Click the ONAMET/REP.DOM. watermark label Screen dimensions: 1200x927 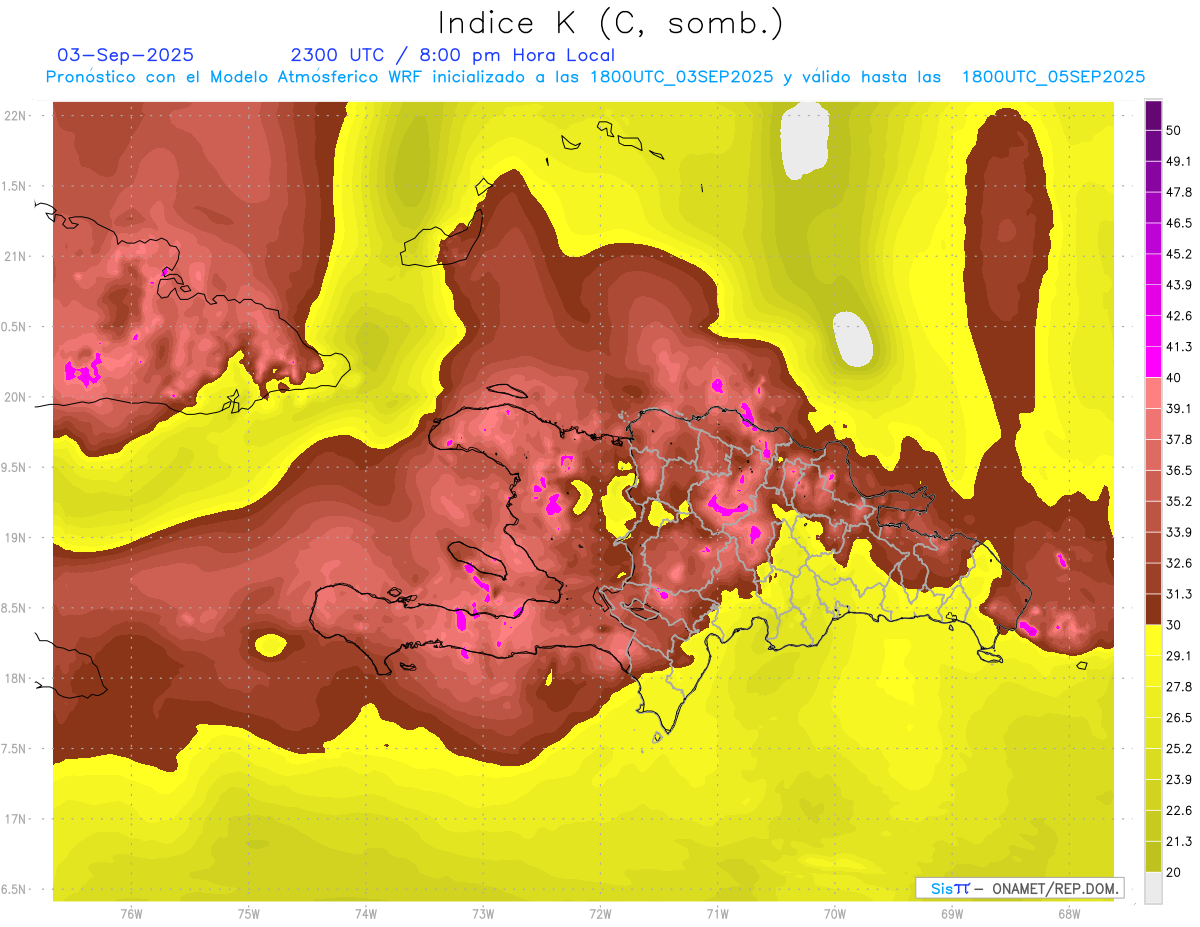click(1018, 888)
